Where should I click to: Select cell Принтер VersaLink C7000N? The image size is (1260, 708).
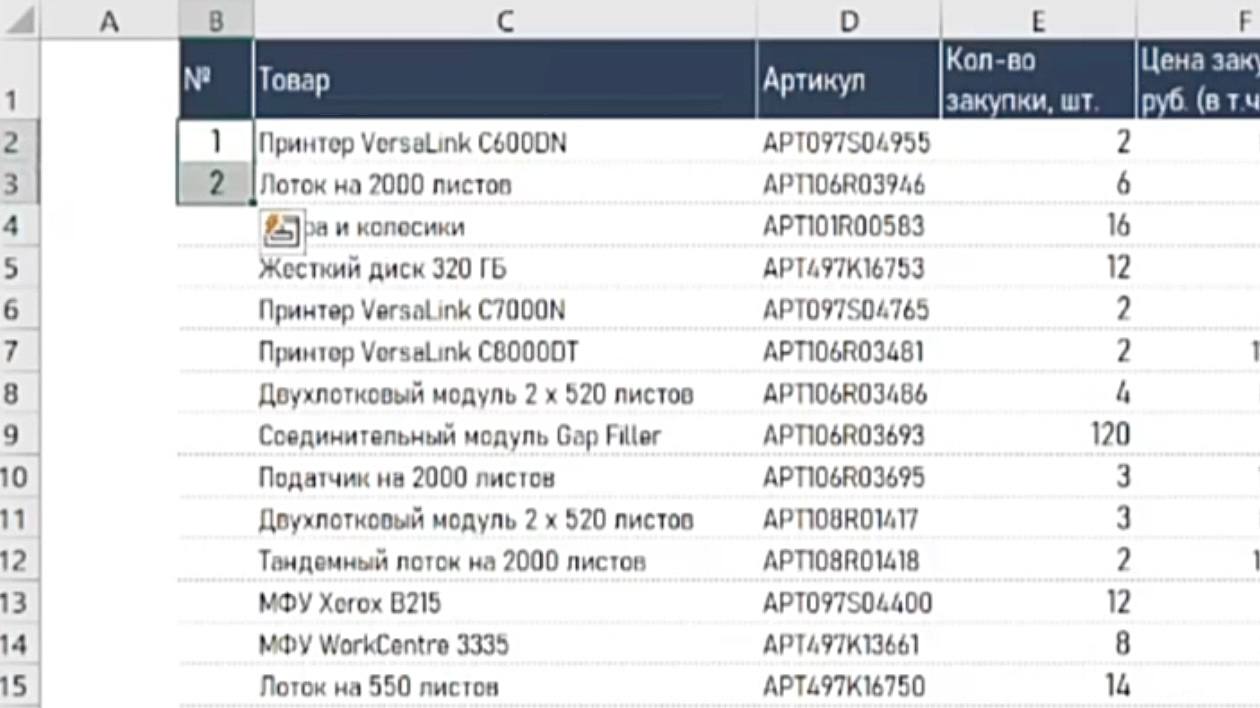click(x=505, y=310)
